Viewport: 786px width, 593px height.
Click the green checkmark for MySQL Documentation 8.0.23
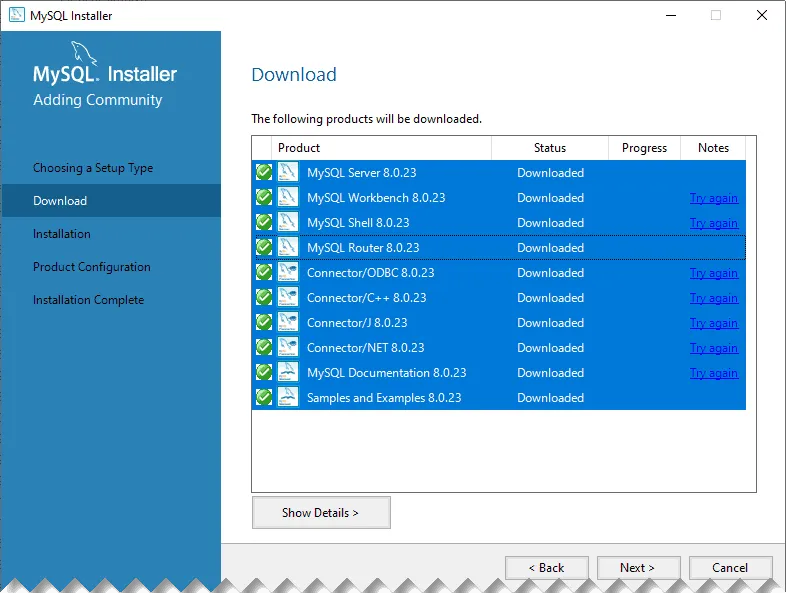coord(264,372)
